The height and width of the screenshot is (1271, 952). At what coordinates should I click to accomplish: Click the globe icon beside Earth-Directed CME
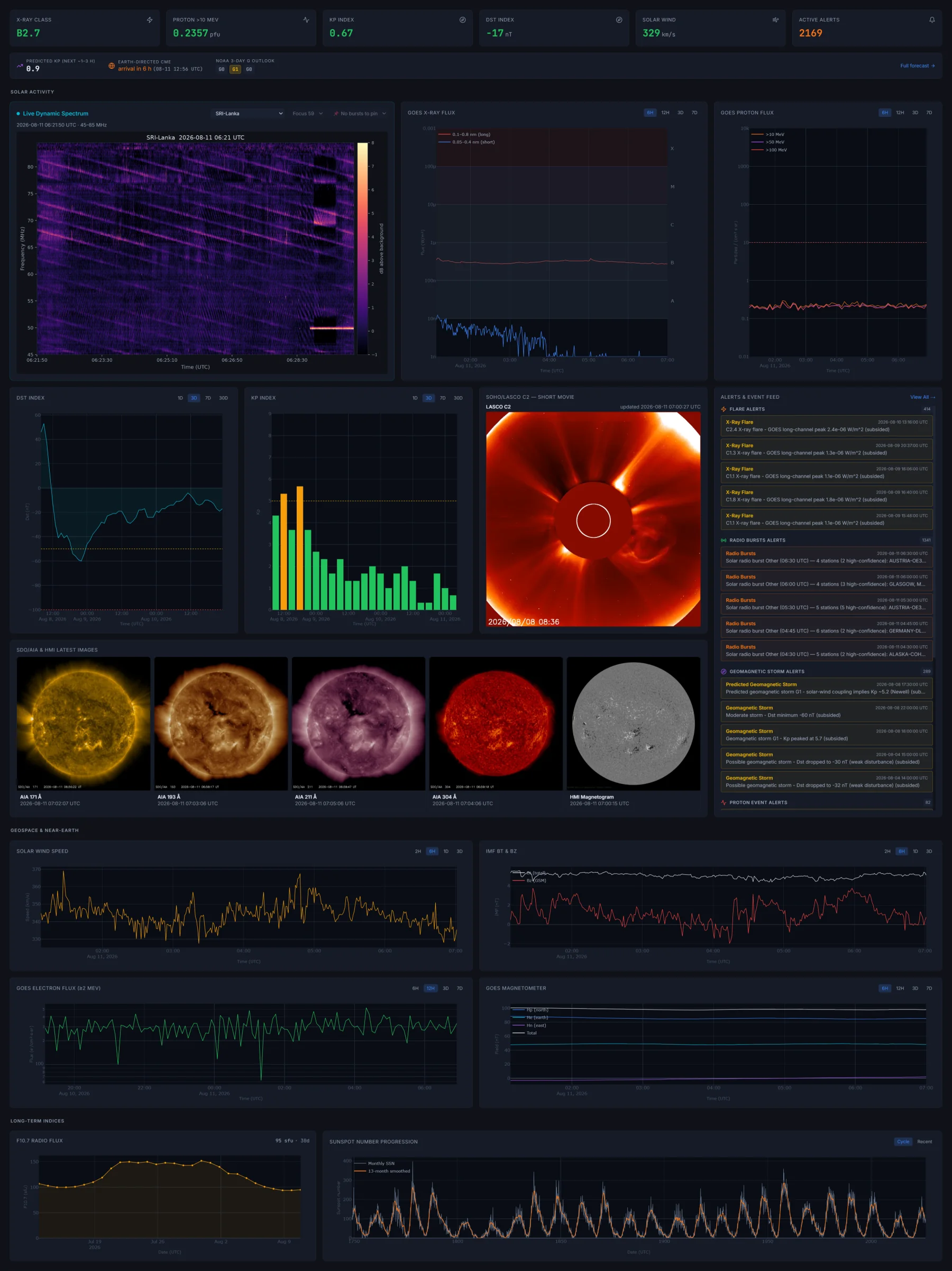[112, 66]
